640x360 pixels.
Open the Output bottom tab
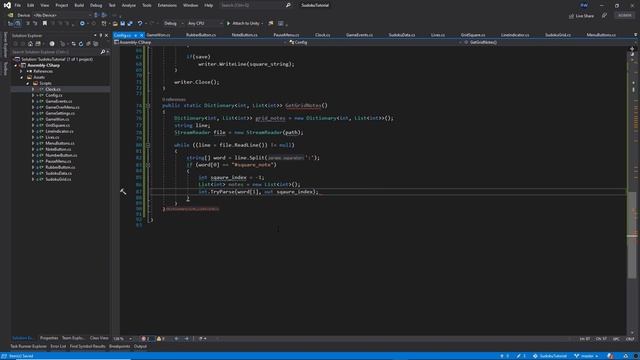[x=140, y=347]
